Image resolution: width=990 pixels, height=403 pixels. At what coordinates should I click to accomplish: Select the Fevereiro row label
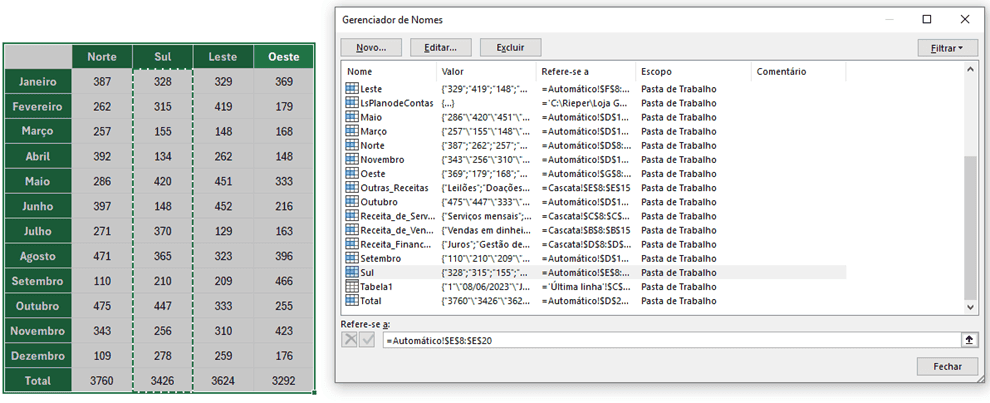38,107
